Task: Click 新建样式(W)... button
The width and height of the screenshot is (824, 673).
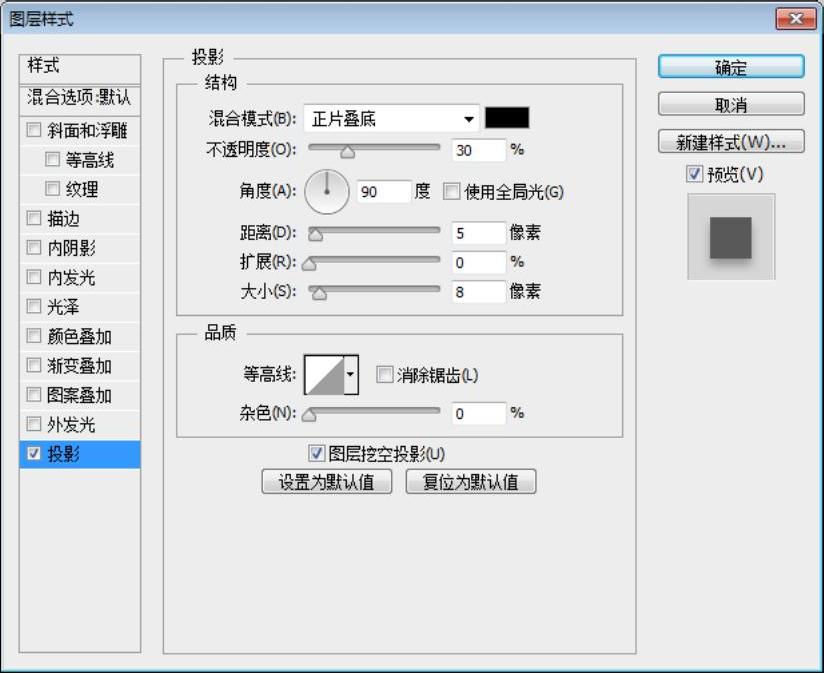Action: (731, 141)
